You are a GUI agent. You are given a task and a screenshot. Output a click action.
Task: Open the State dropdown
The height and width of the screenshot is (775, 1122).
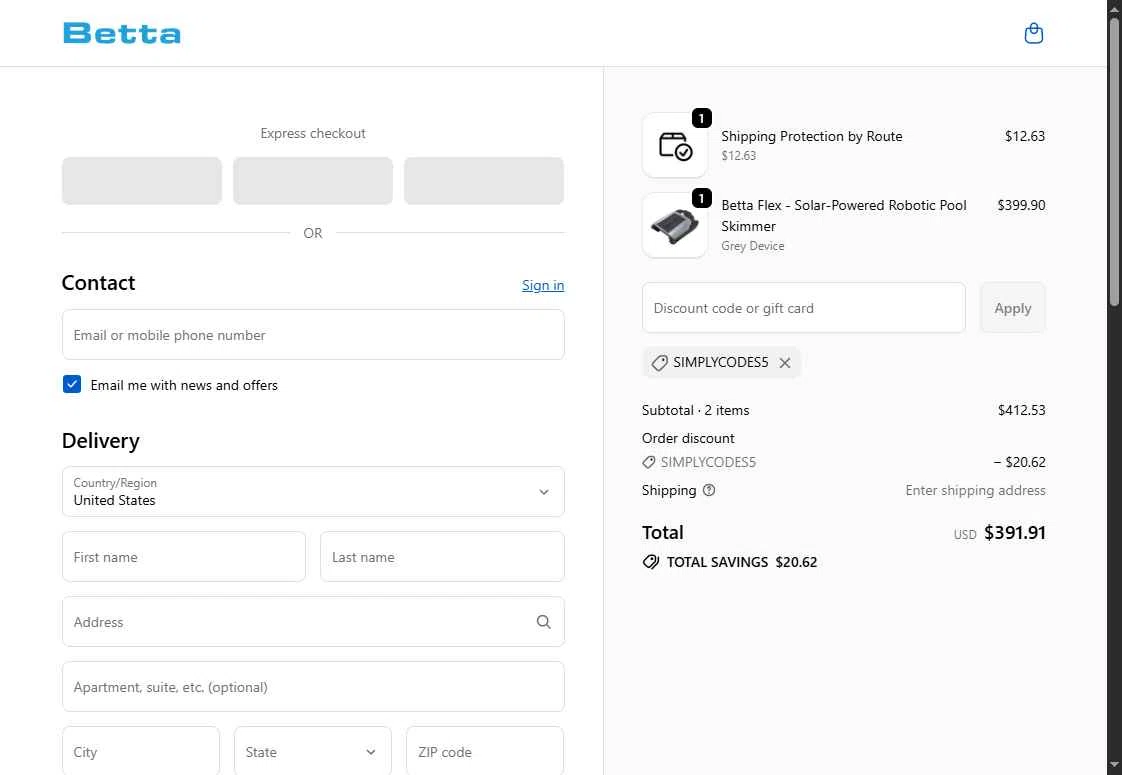pyautogui.click(x=313, y=751)
